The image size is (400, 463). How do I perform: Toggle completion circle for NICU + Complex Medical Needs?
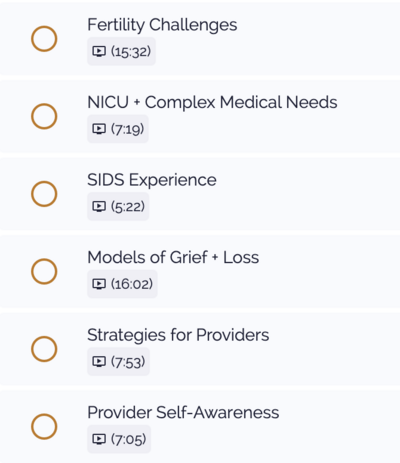click(x=44, y=116)
